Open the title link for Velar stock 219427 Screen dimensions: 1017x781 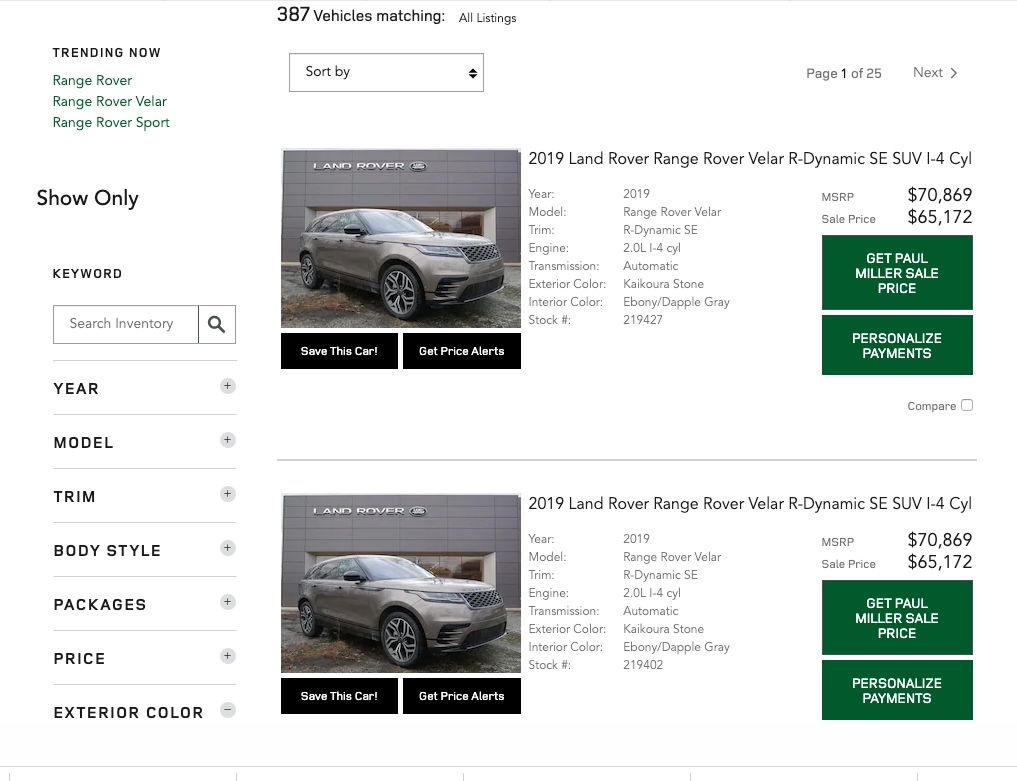(750, 159)
